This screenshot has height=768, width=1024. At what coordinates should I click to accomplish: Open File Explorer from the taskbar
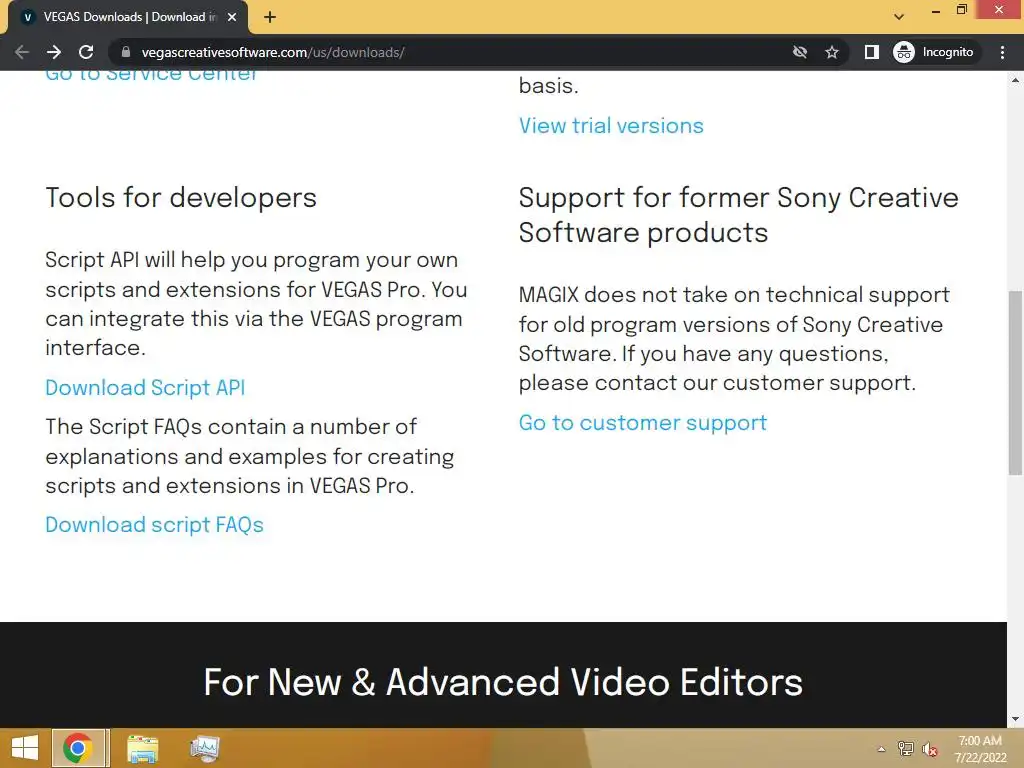(142, 748)
